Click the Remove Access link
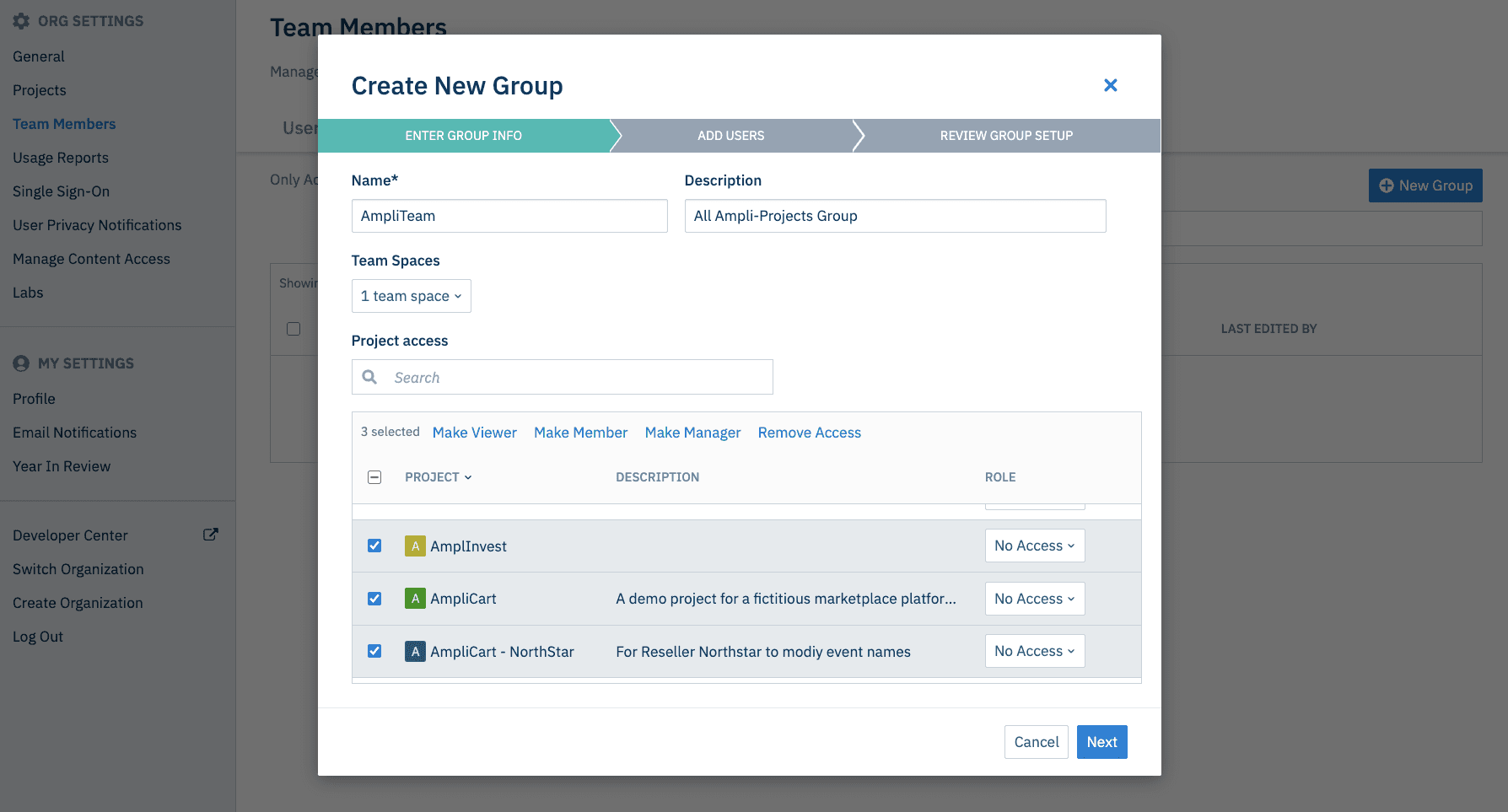Screen dimensions: 1508x812 809,432
